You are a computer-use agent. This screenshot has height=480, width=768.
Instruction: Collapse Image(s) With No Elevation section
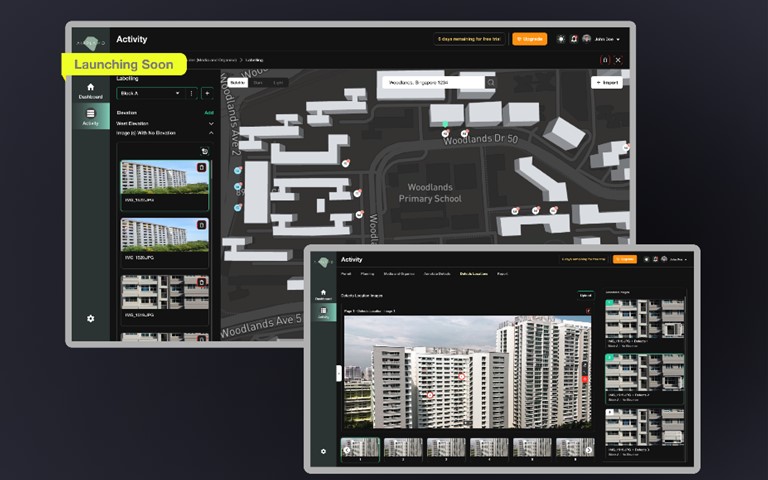point(210,132)
